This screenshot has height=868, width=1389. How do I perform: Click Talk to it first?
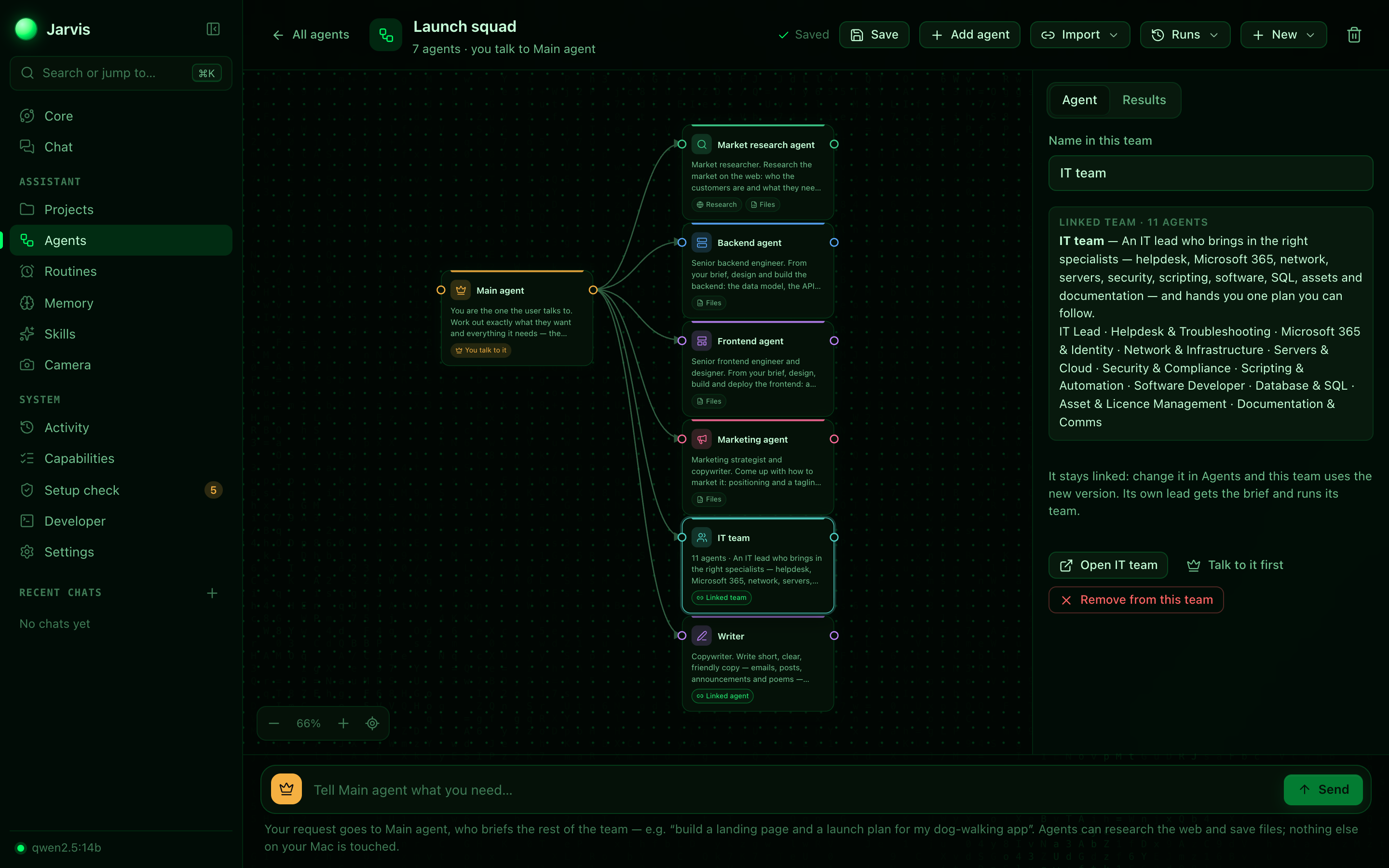(x=1235, y=566)
